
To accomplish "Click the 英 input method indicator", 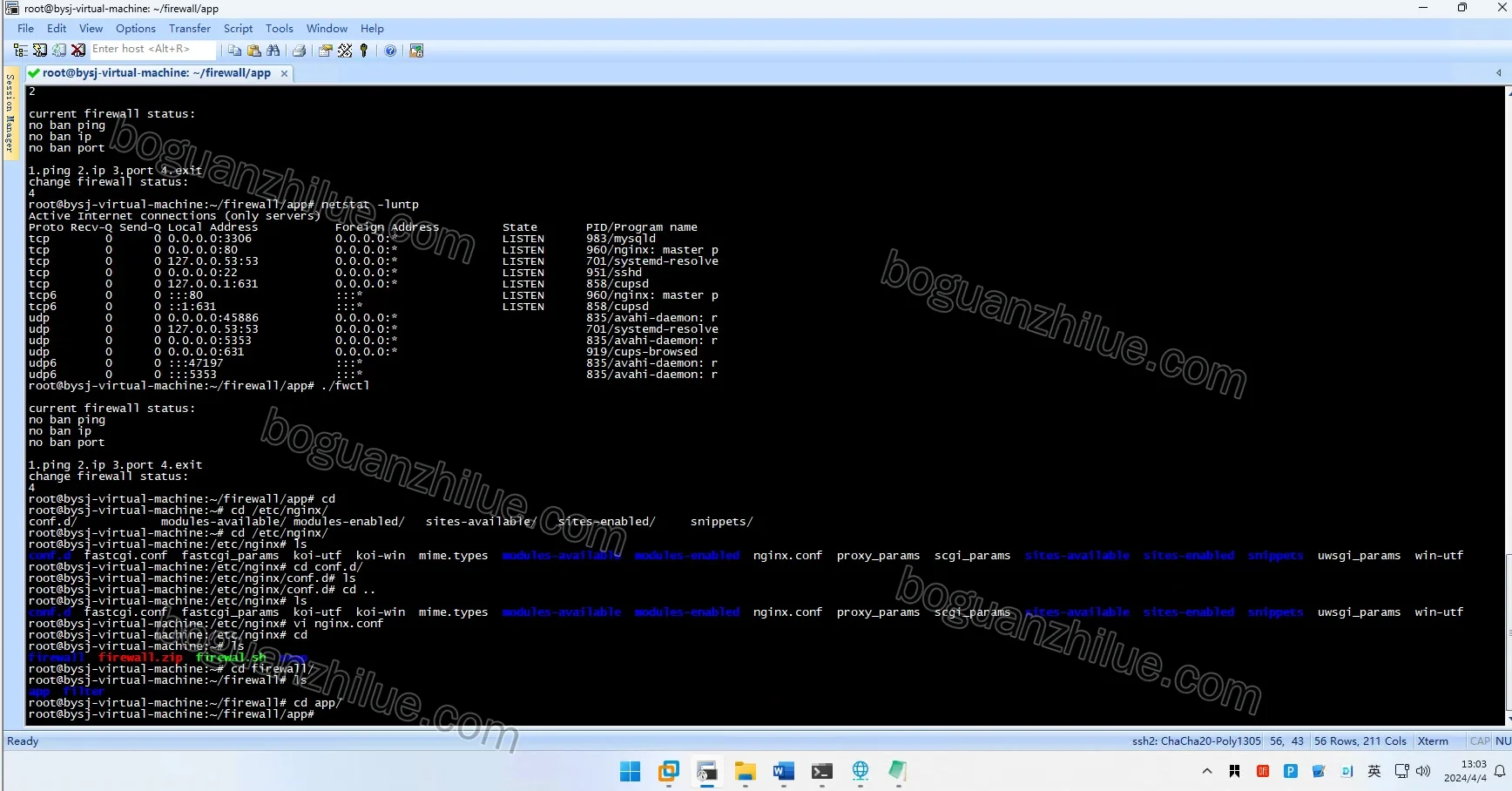I will pos(1374,771).
